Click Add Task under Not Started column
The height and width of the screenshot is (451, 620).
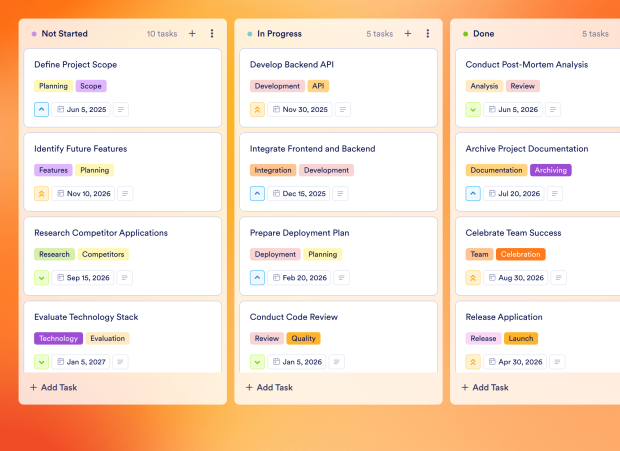pyautogui.click(x=54, y=387)
